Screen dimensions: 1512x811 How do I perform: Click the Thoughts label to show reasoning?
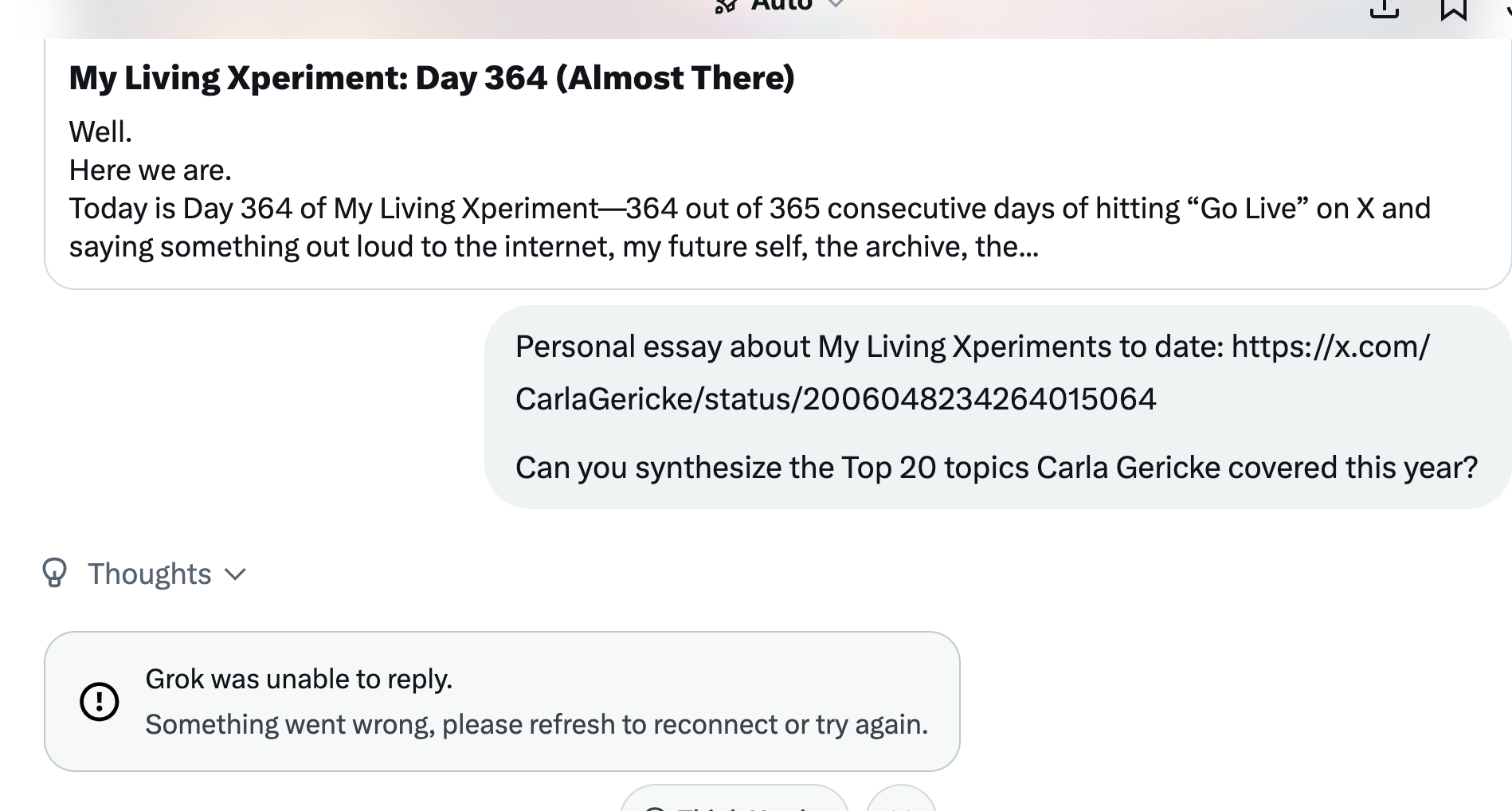pos(149,574)
